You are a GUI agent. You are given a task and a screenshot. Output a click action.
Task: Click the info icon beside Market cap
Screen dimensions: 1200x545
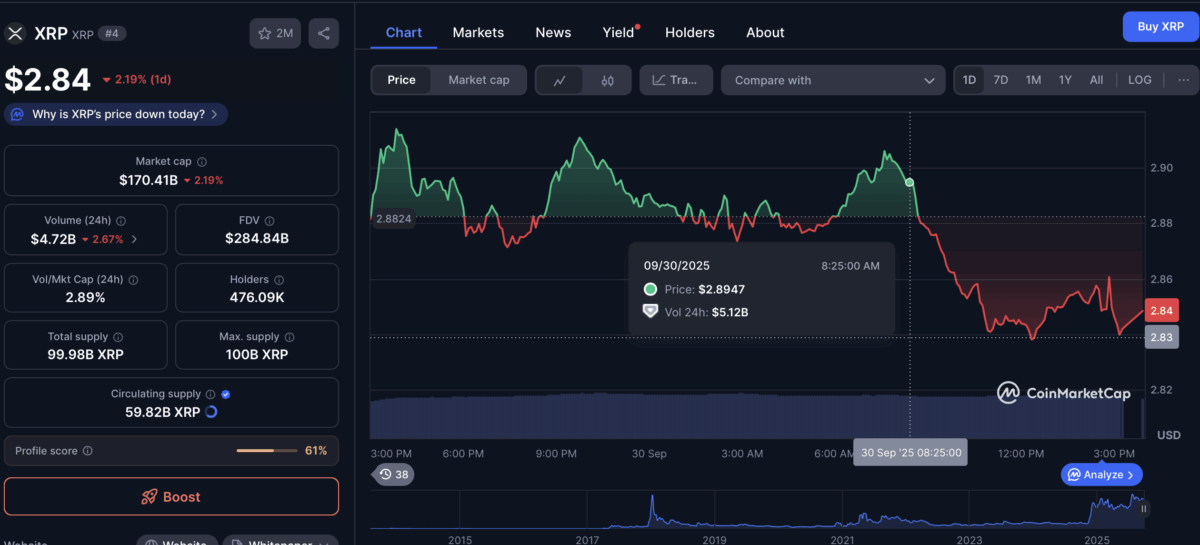(x=202, y=162)
